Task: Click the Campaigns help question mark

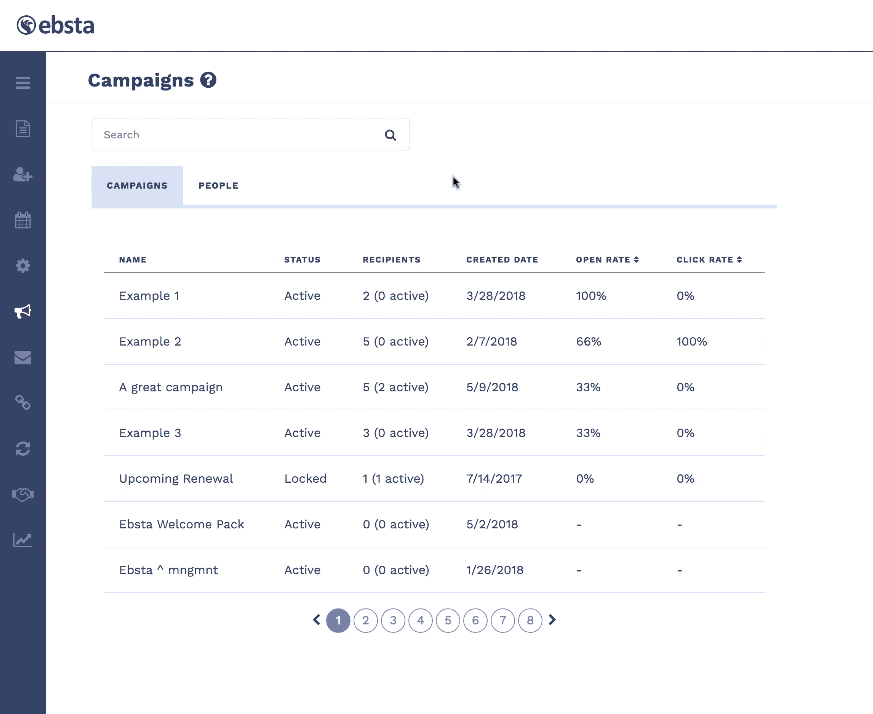Action: pyautogui.click(x=208, y=81)
